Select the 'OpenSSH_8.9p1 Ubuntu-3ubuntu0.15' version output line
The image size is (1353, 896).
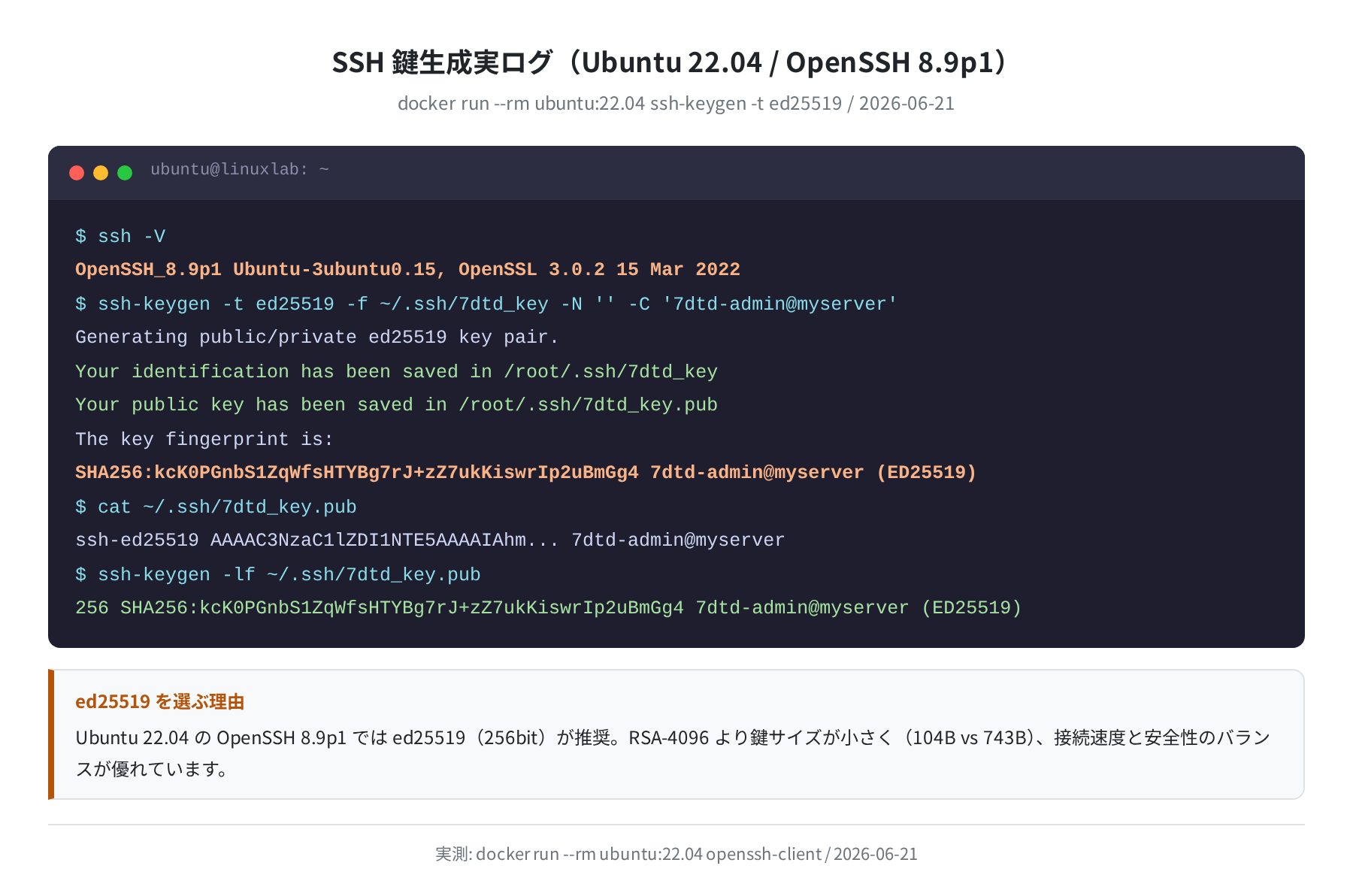click(x=407, y=270)
